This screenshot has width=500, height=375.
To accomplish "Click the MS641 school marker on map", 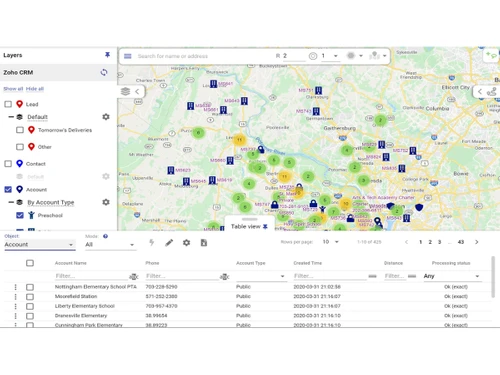I will [x=213, y=84].
